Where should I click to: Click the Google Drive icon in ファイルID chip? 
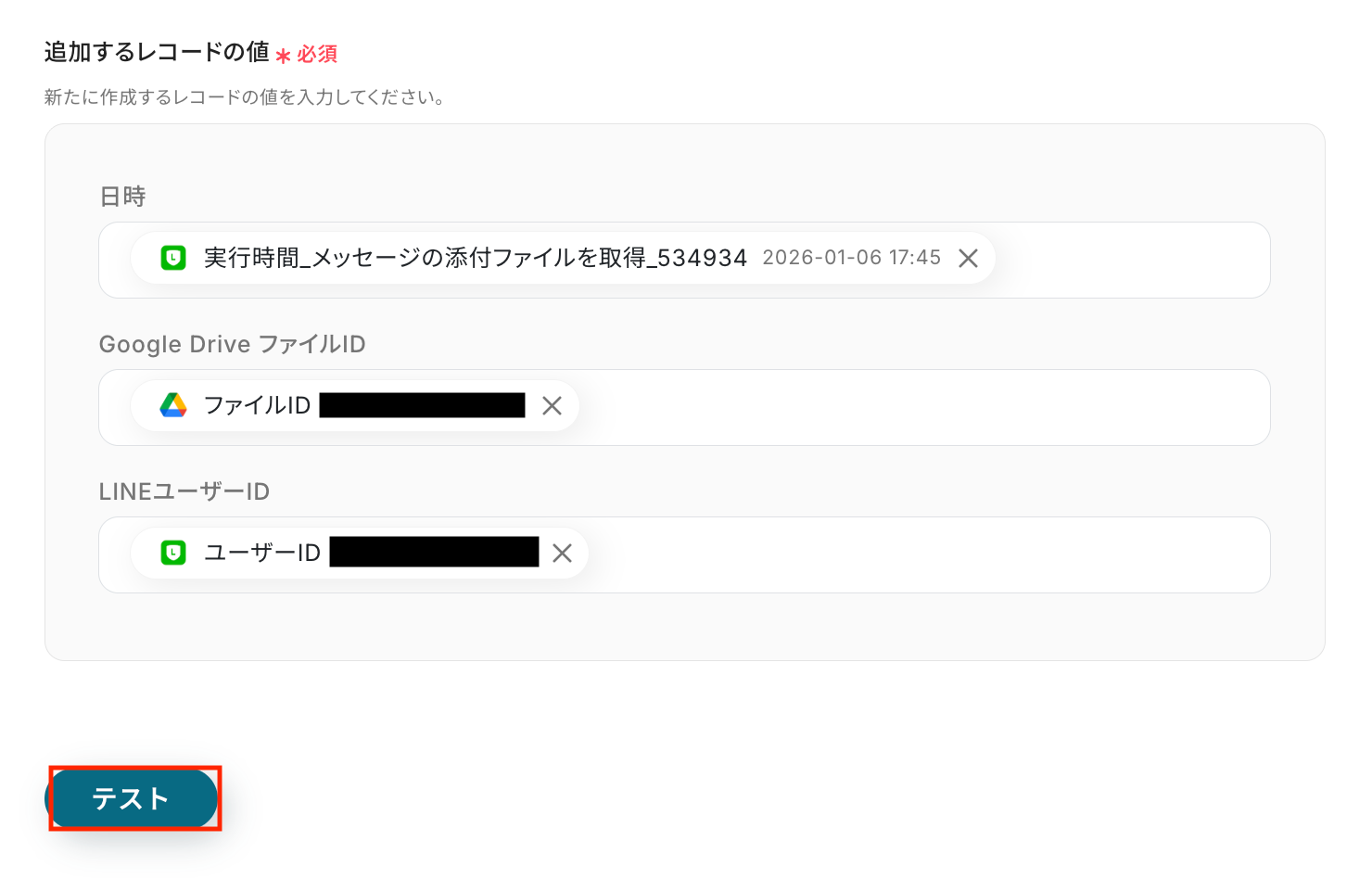click(173, 405)
